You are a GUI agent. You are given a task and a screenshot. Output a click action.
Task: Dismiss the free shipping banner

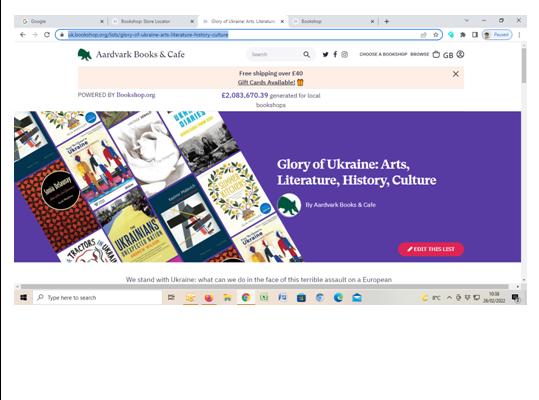[455, 74]
